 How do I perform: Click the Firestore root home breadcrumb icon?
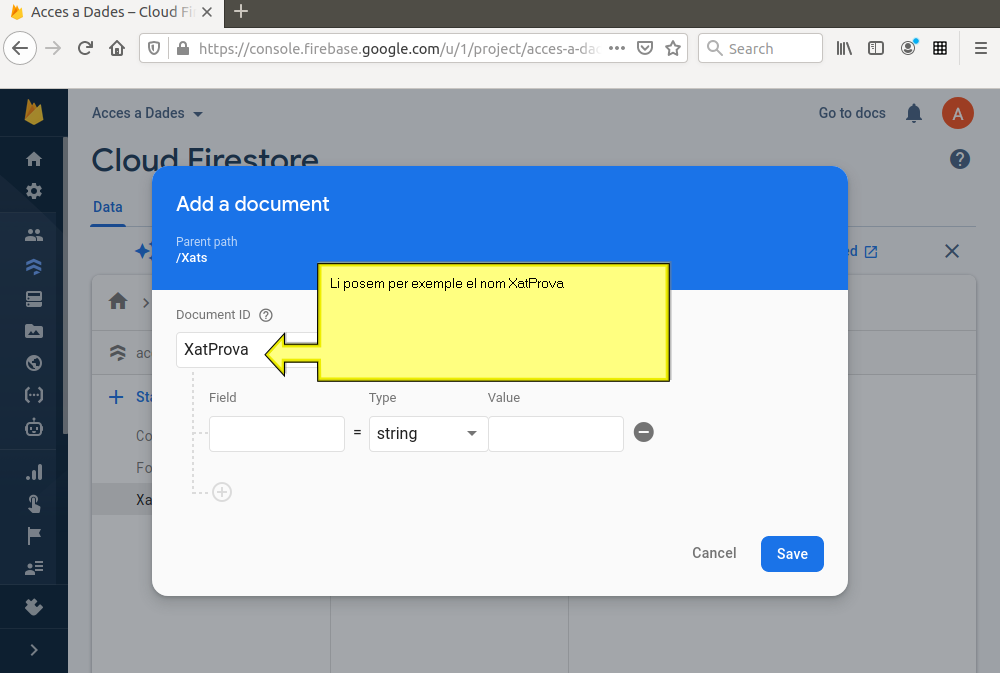click(118, 301)
